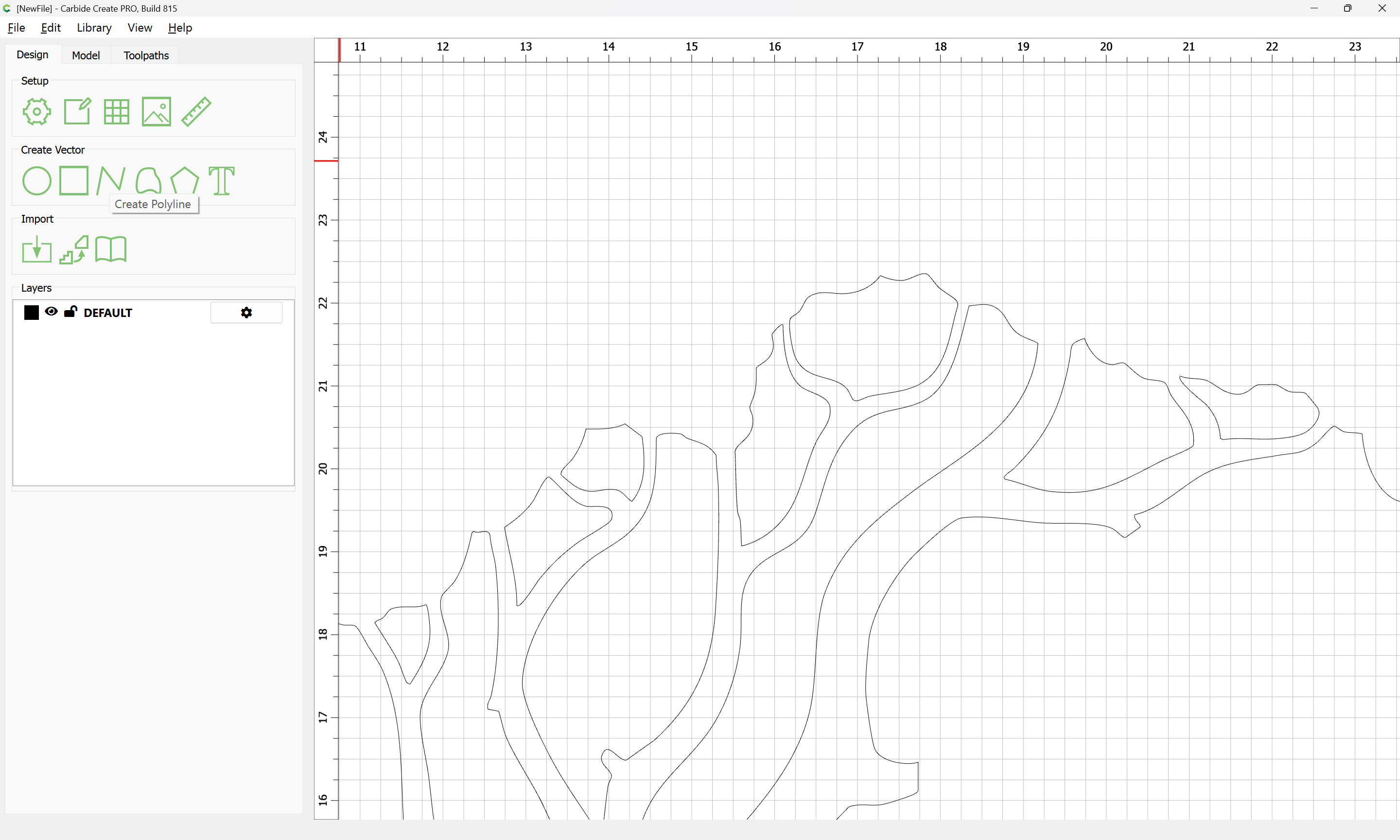Open the Help menu

[x=180, y=28]
